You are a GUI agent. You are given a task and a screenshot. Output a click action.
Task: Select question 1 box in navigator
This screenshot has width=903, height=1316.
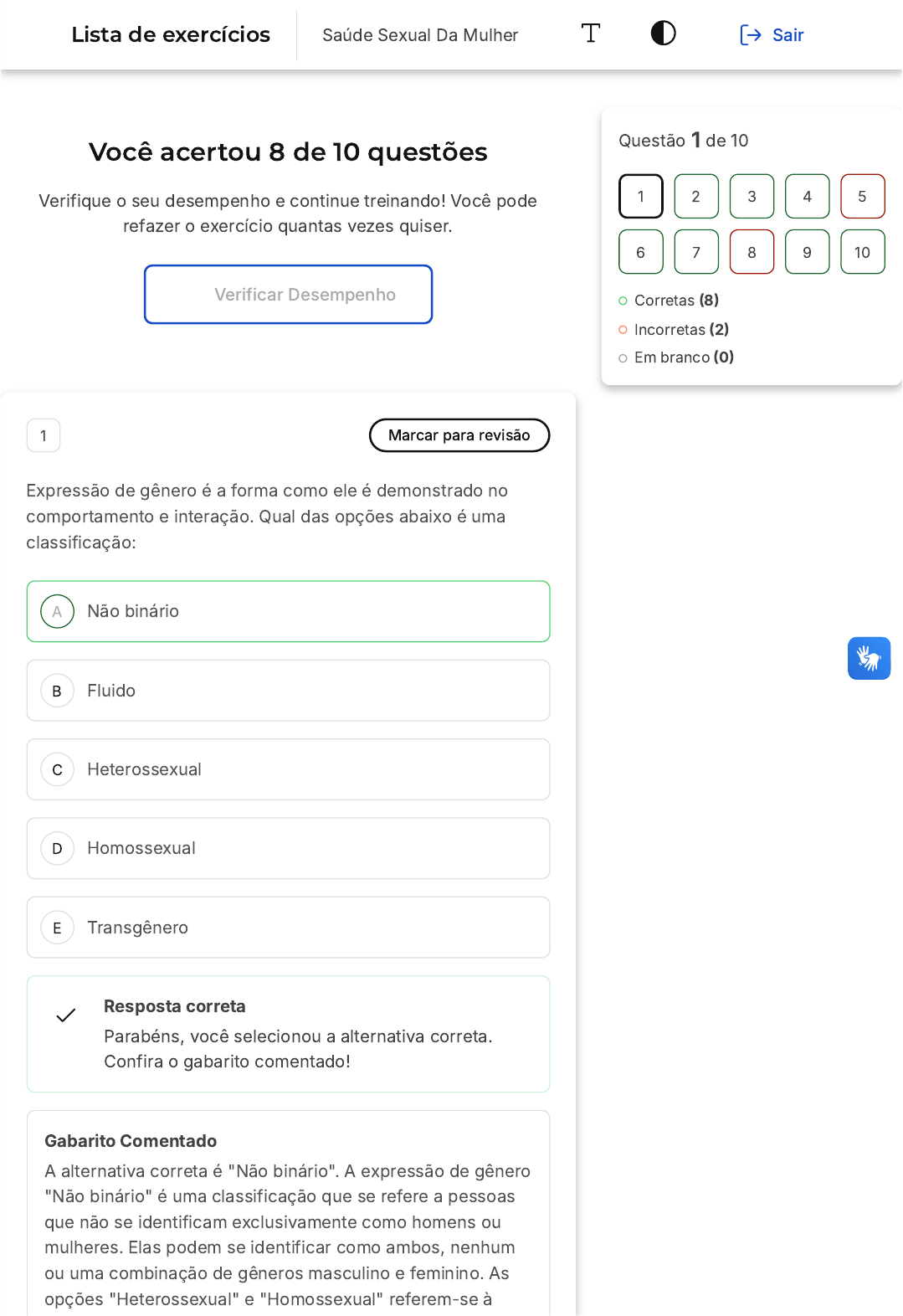click(641, 196)
